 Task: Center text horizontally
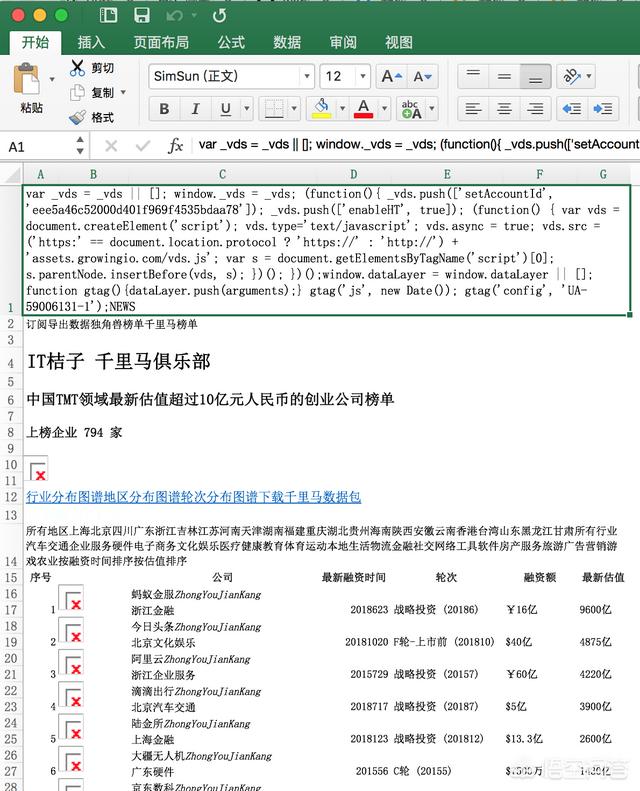pyautogui.click(x=504, y=108)
